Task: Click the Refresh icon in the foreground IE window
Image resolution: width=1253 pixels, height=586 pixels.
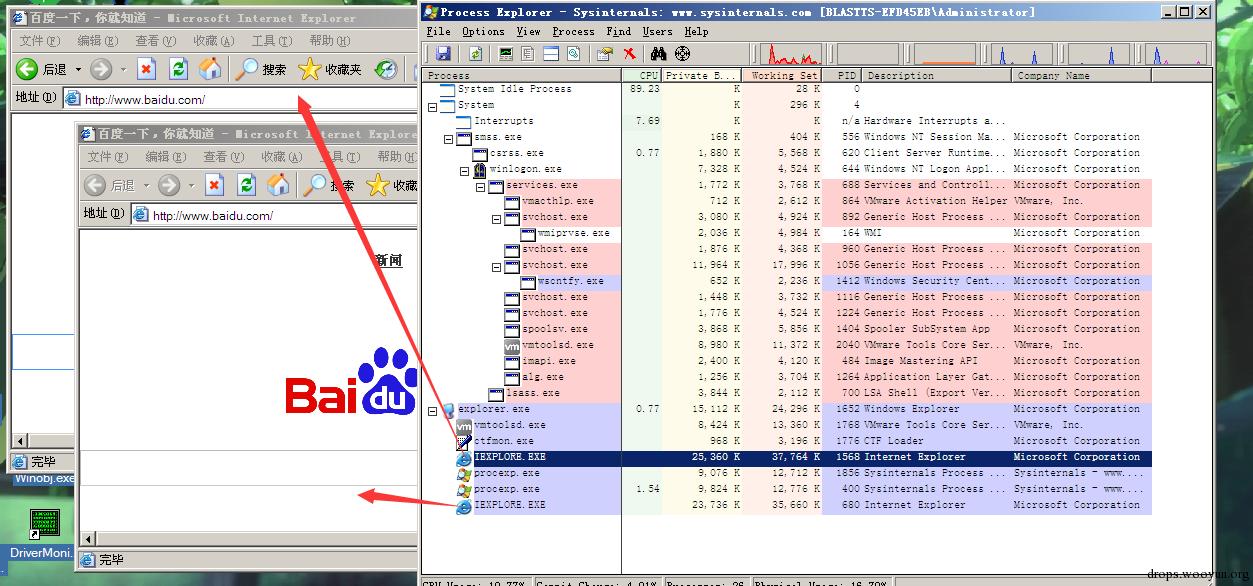Action: coord(246,185)
